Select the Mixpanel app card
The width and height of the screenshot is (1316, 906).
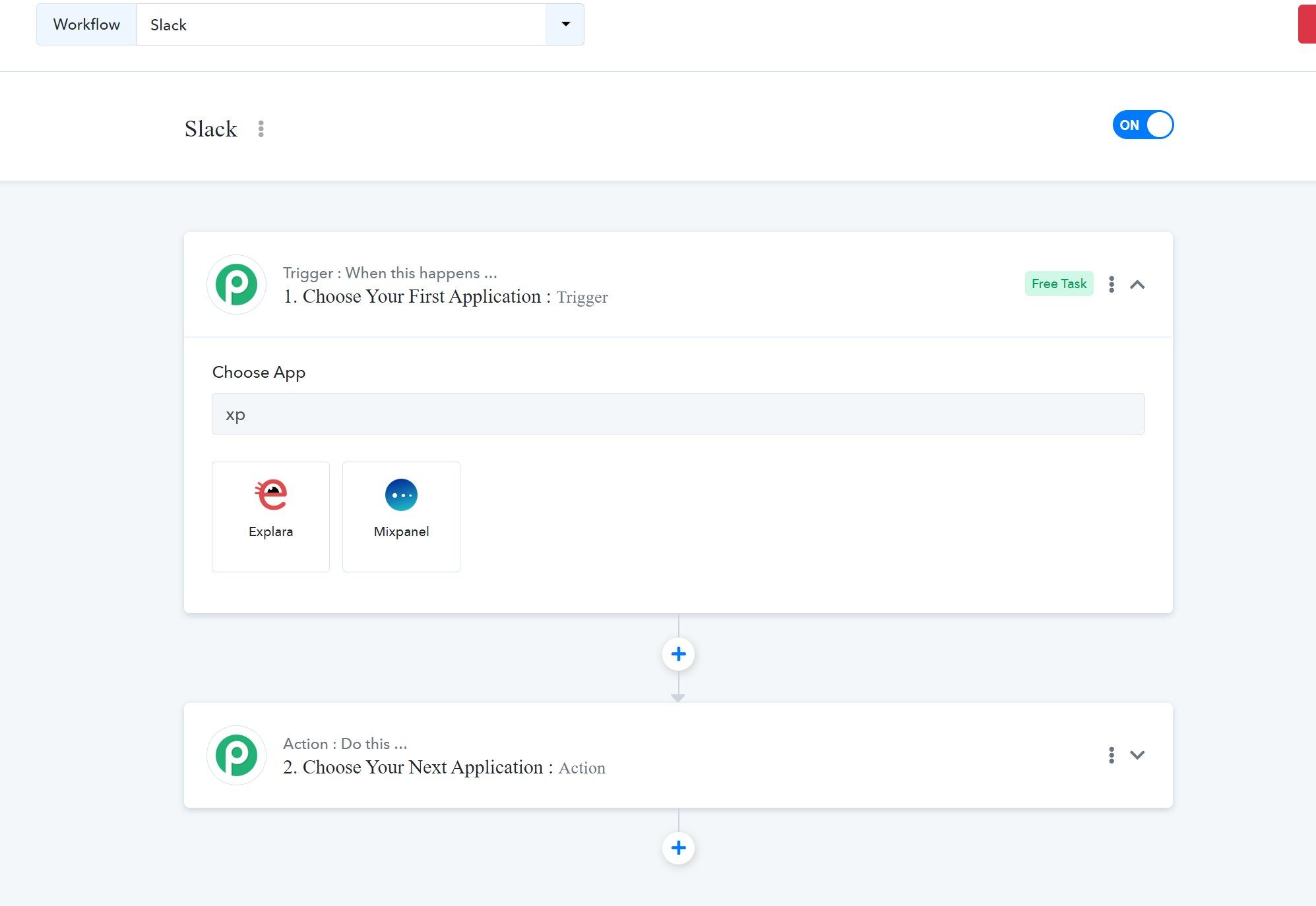pyautogui.click(x=401, y=516)
